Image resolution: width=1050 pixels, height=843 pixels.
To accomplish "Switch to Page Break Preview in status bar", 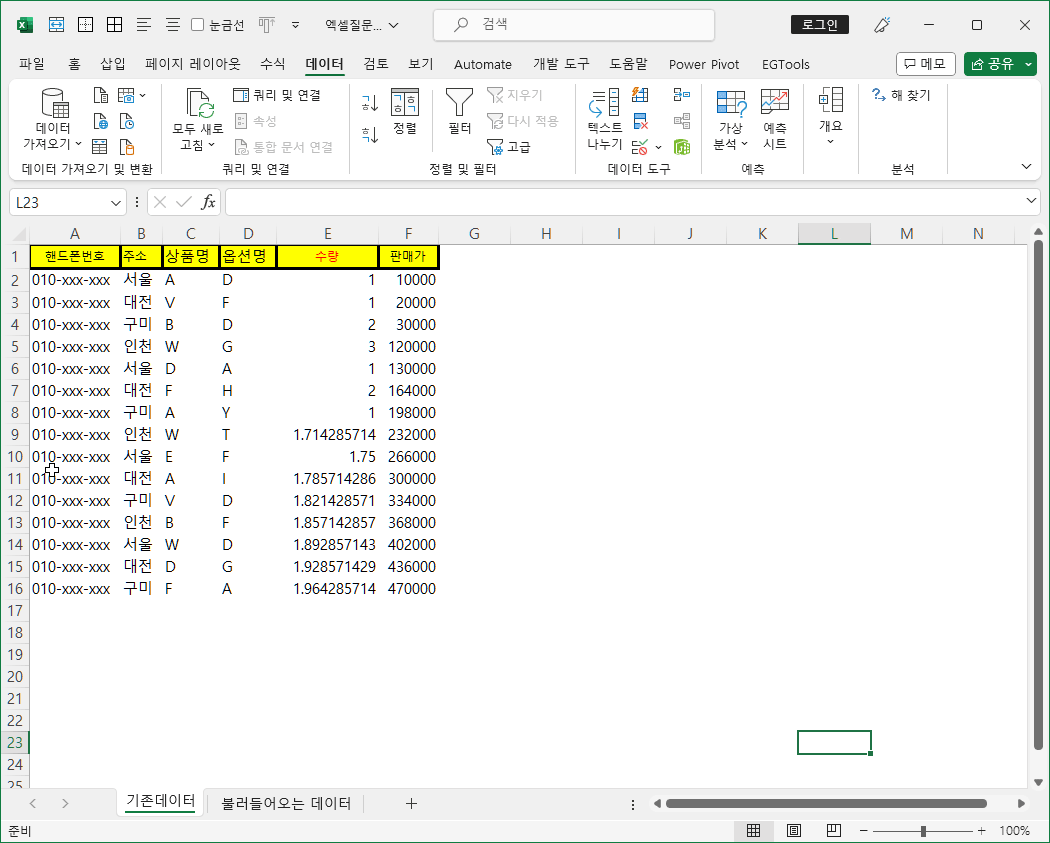I will (834, 831).
